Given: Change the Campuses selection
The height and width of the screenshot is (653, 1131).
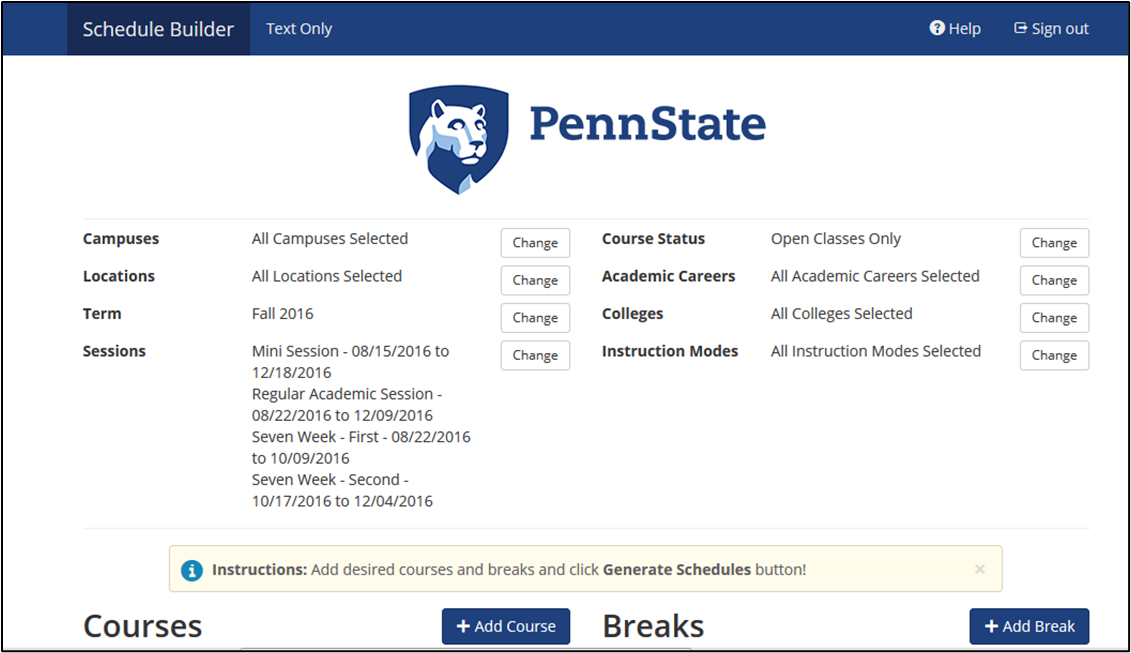Looking at the screenshot, I should (535, 243).
